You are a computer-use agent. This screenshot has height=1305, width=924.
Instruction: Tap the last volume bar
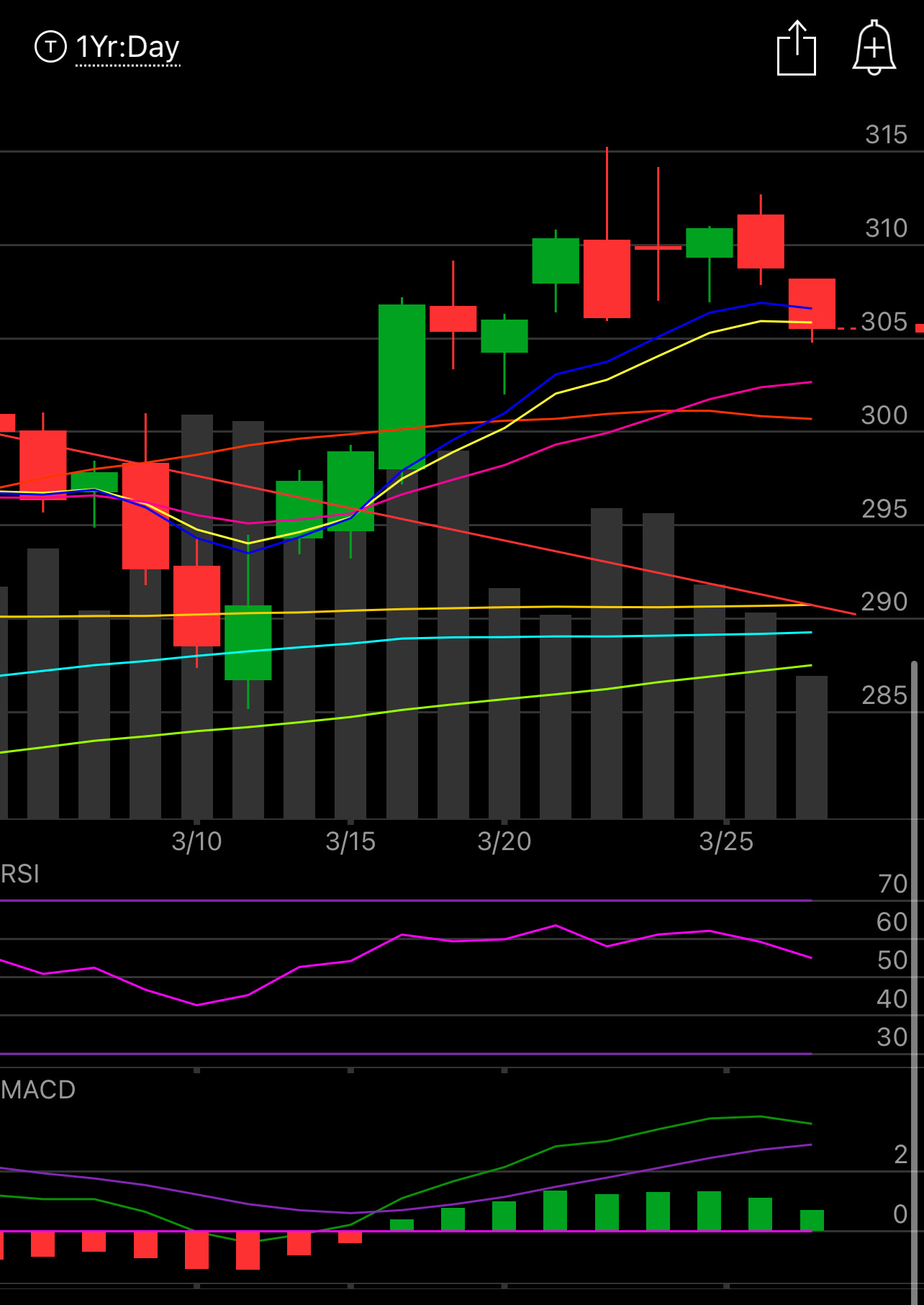pos(812,747)
